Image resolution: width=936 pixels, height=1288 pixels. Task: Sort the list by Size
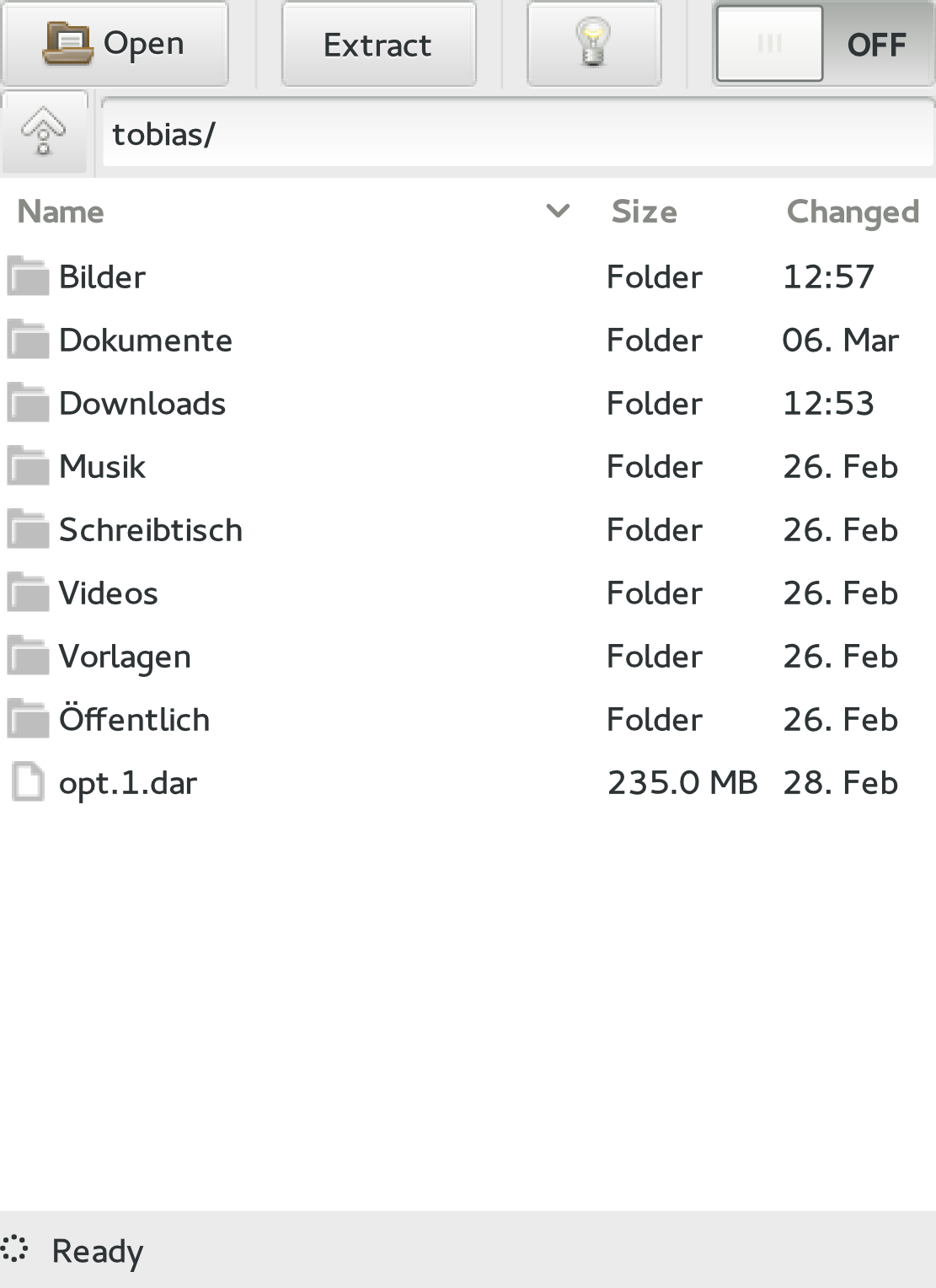[645, 212]
